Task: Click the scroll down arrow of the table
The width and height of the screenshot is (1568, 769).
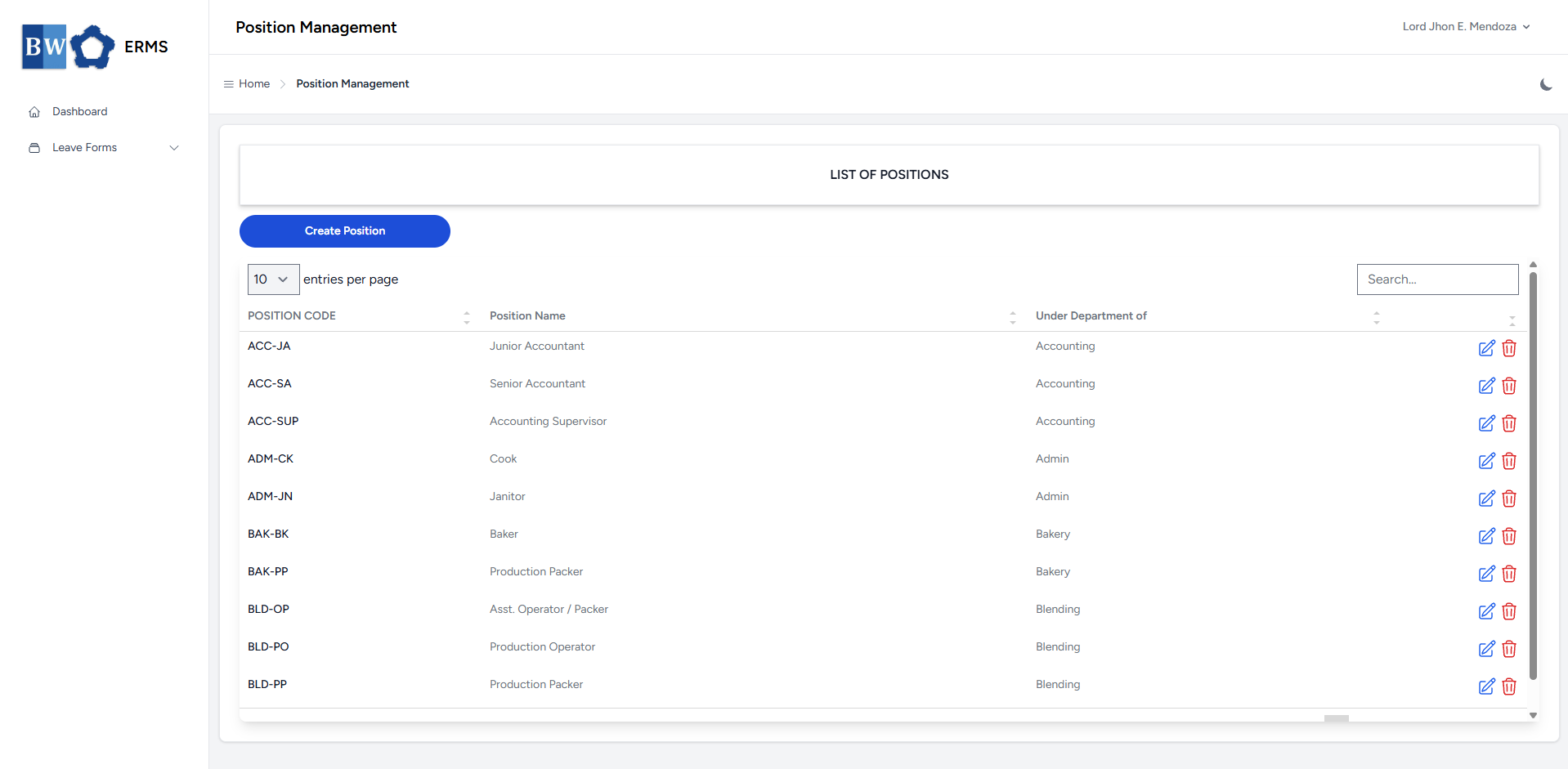Action: tap(1533, 715)
